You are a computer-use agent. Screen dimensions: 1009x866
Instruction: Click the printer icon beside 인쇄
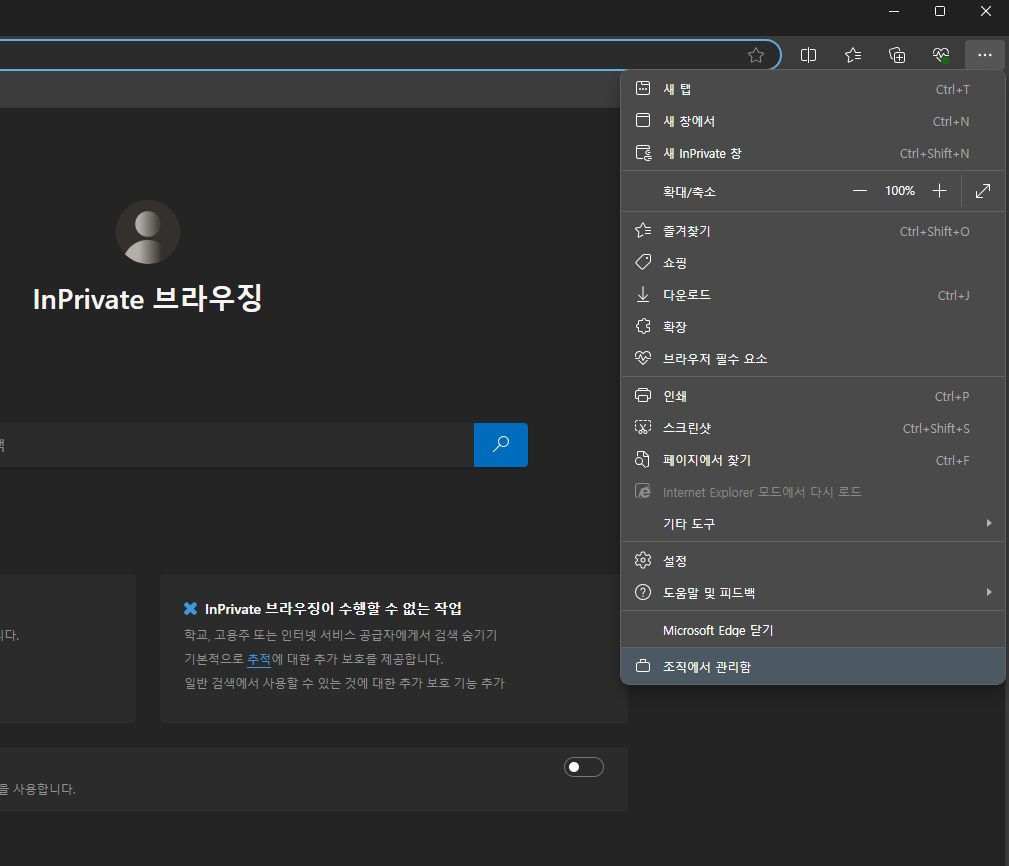coord(643,396)
